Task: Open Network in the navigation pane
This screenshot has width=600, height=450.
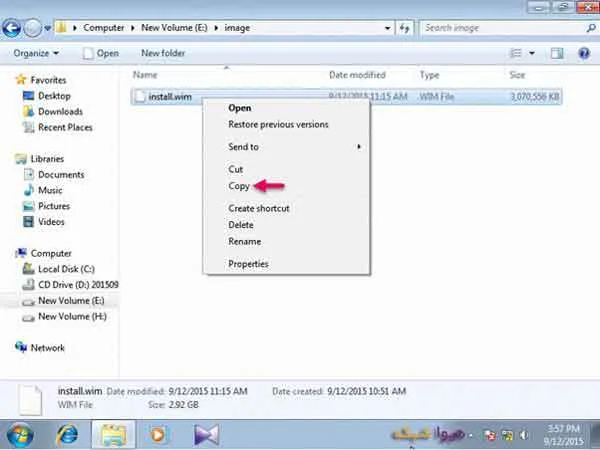Action: [x=47, y=348]
